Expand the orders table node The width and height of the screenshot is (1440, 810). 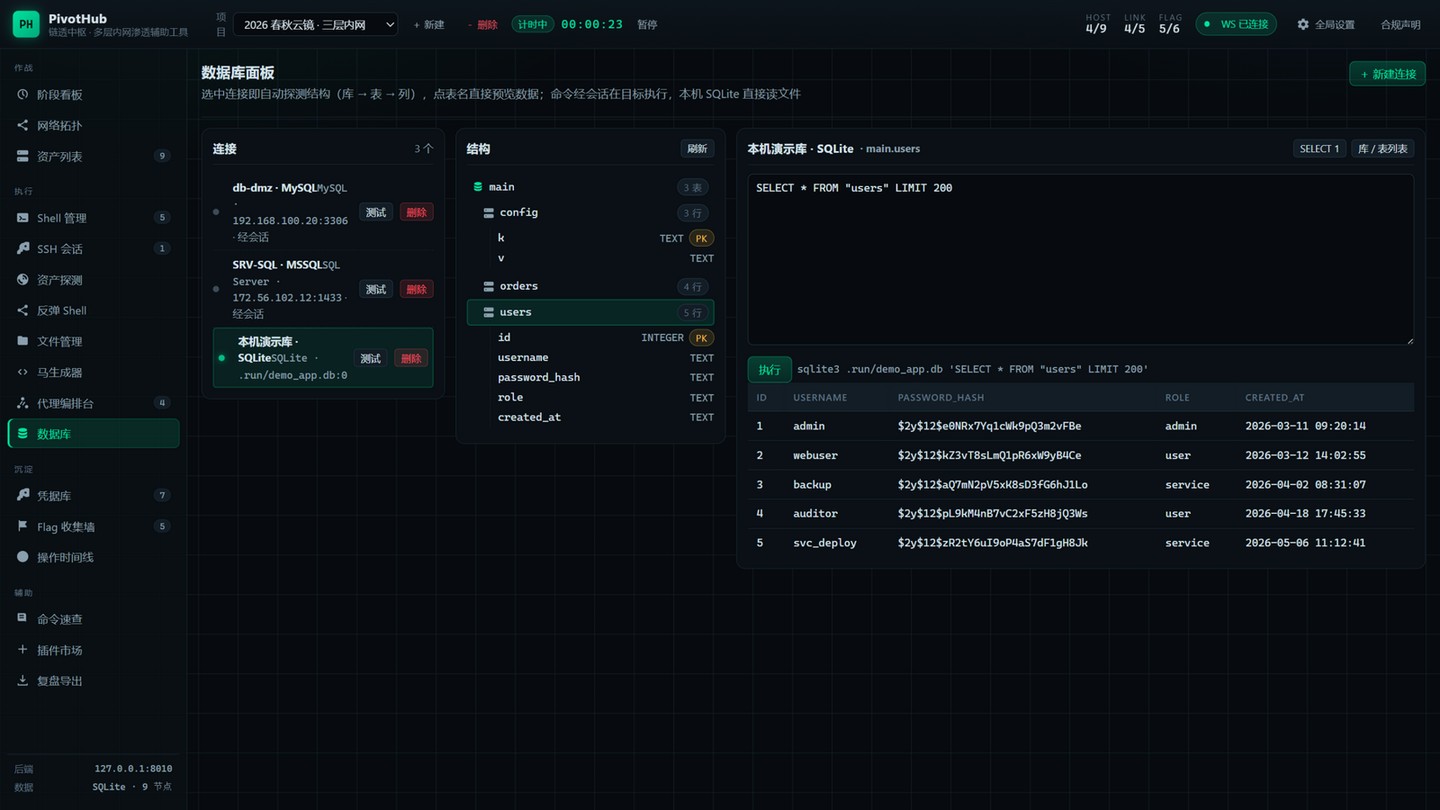pos(590,286)
